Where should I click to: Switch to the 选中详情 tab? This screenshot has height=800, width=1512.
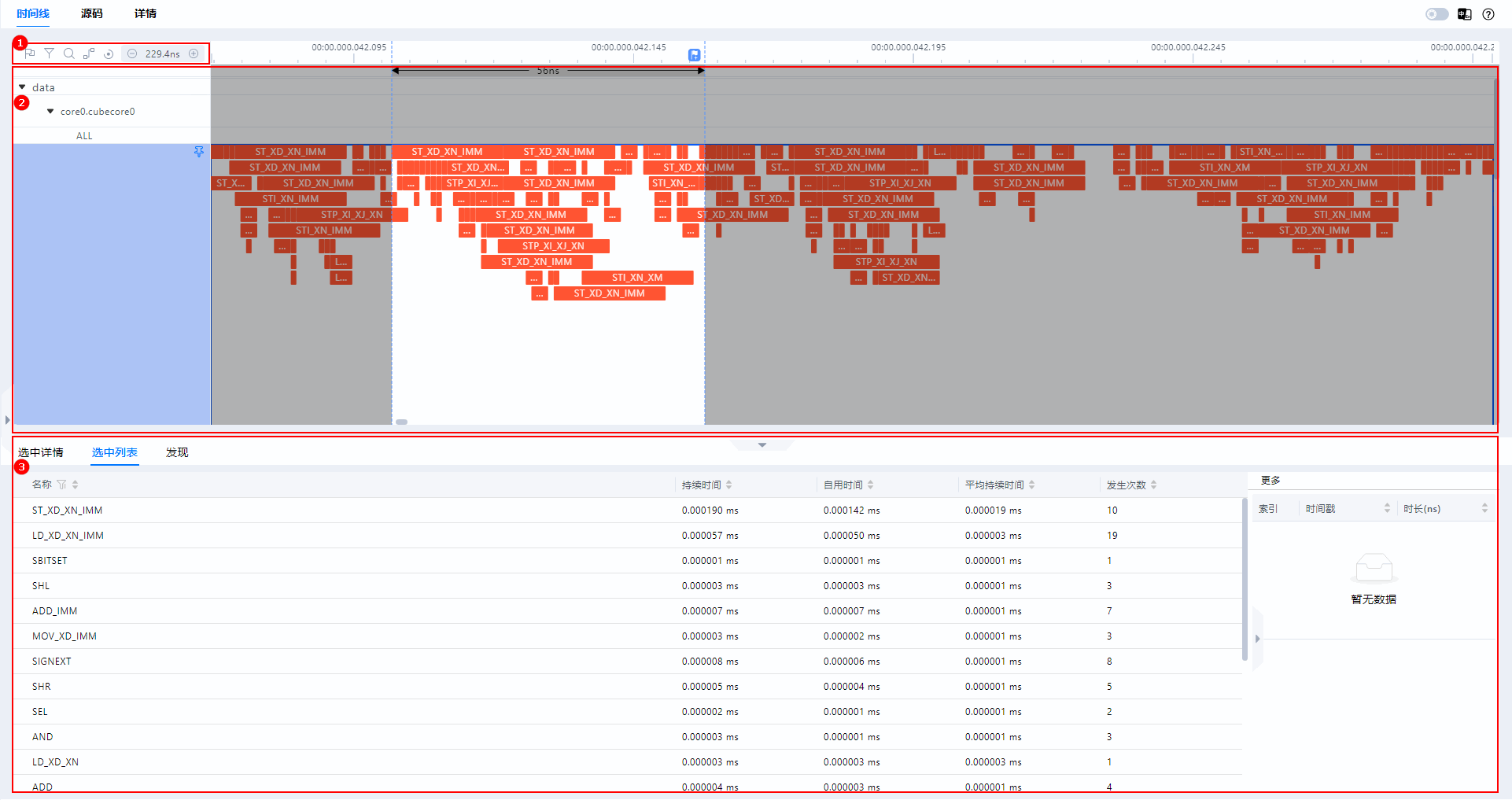click(41, 452)
